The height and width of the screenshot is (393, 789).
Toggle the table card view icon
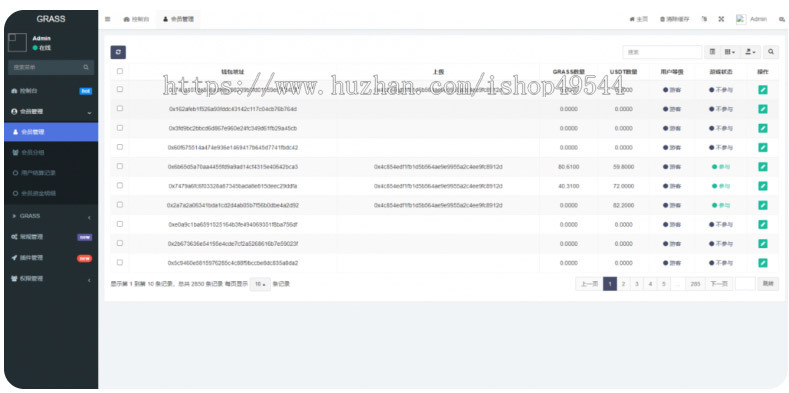(x=713, y=52)
